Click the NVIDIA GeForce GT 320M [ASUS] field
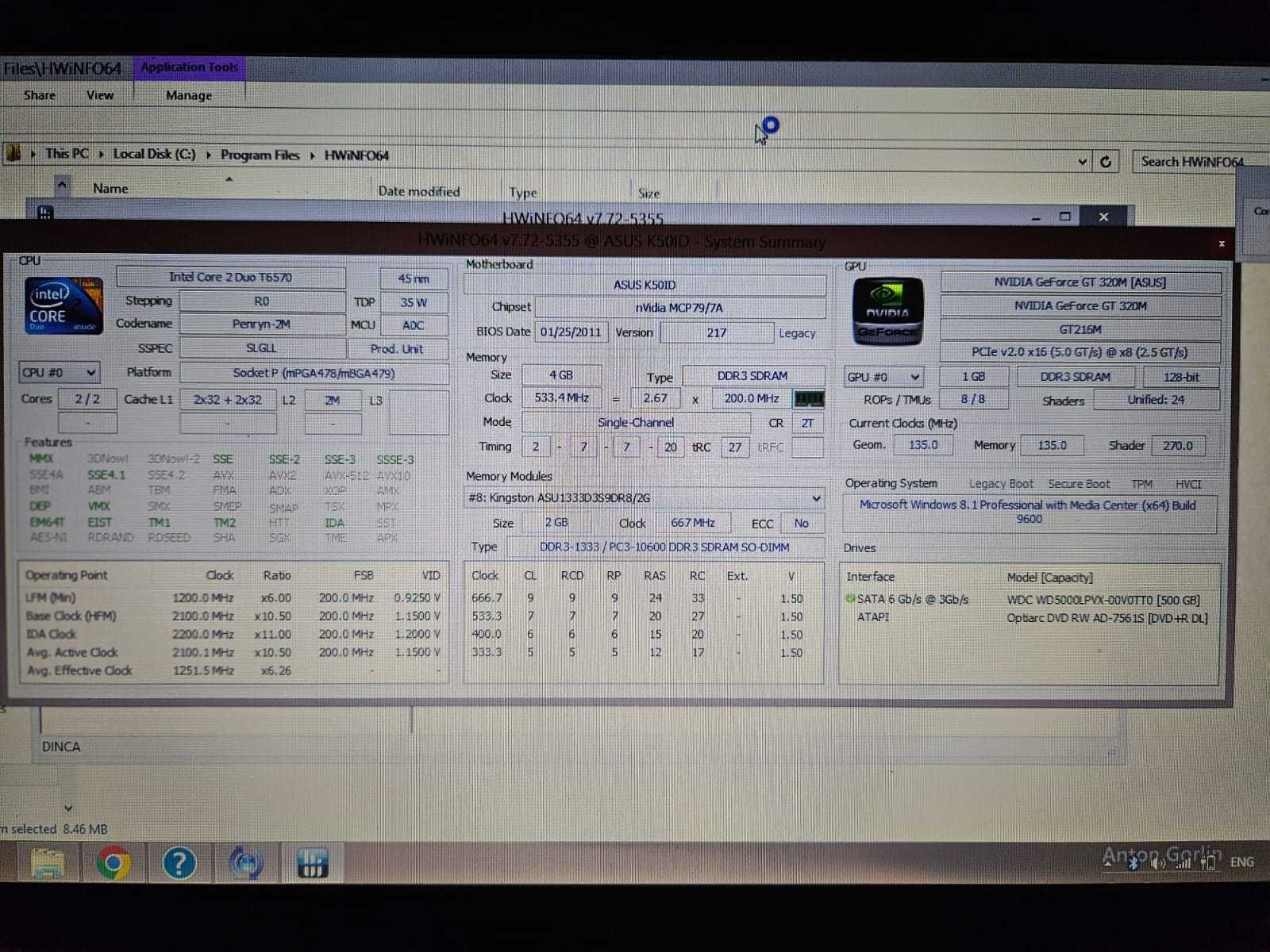Viewport: 1270px width, 952px height. (1080, 282)
